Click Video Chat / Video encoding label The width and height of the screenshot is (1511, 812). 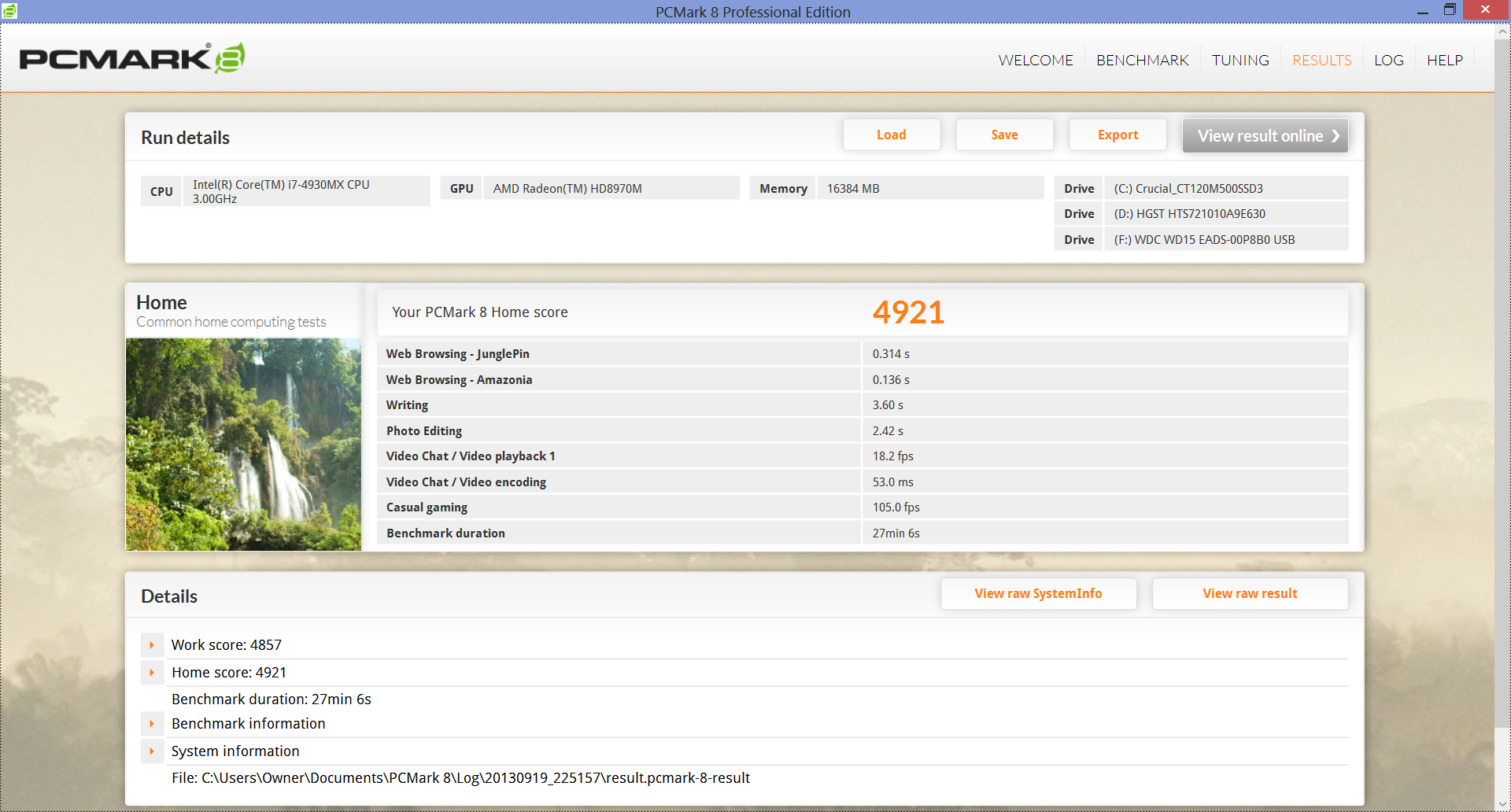[466, 482]
